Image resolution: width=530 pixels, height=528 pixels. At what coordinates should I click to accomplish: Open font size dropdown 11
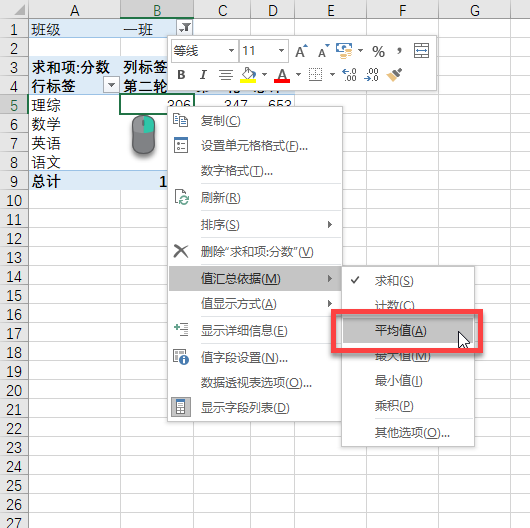(x=281, y=51)
